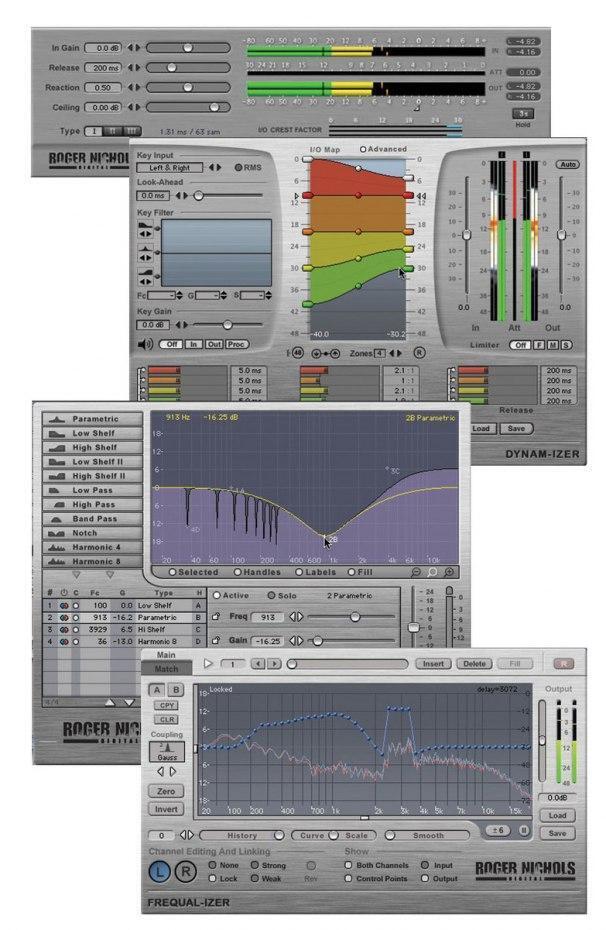Viewport: 606px width, 930px height.
Task: Select the right channel R button
Action: click(x=186, y=871)
